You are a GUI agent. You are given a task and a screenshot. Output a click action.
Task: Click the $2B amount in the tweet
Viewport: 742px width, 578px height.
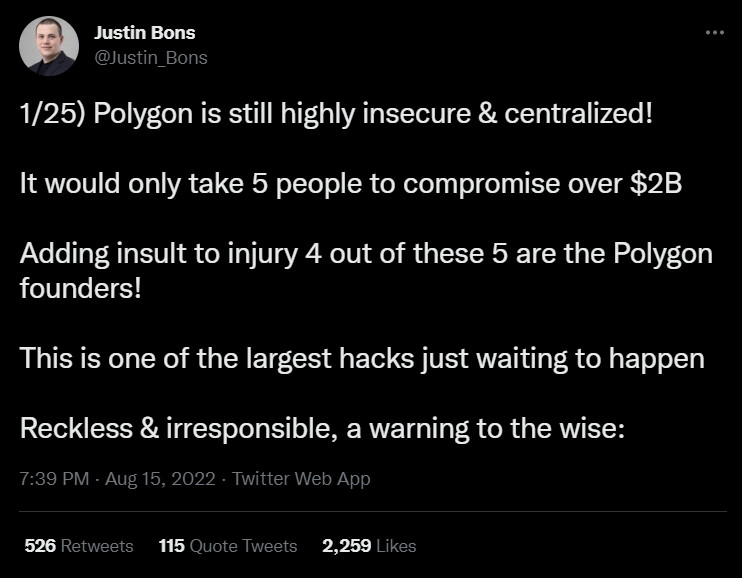[x=656, y=184]
